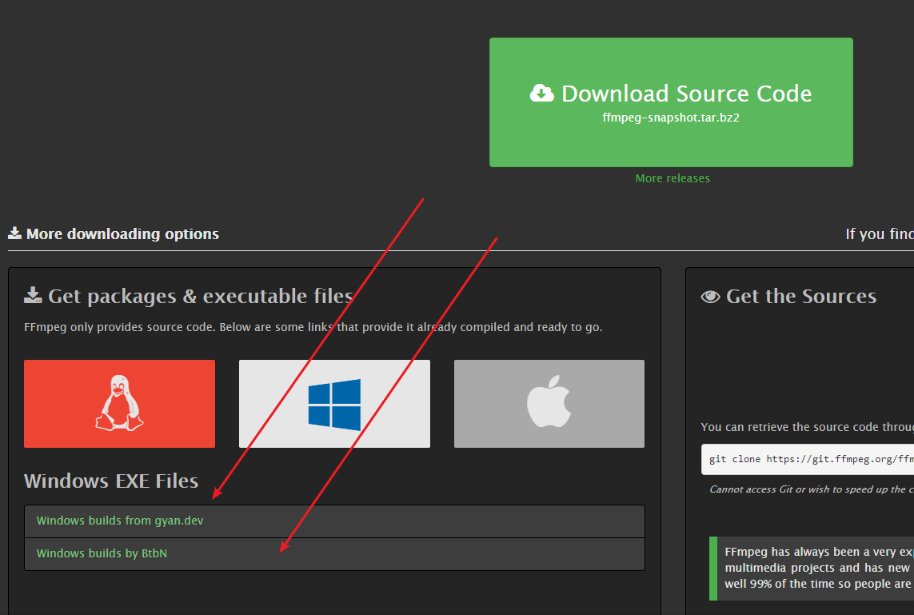Click the ffmpeg-snapshot.tar.bz2 filename
This screenshot has height=615, width=914.
coord(671,117)
